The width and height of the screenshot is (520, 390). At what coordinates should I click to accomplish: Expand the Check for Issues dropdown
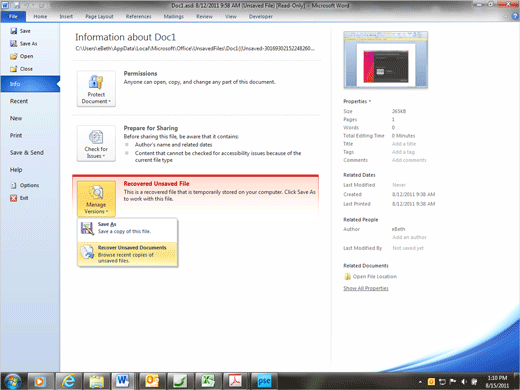tap(96, 143)
